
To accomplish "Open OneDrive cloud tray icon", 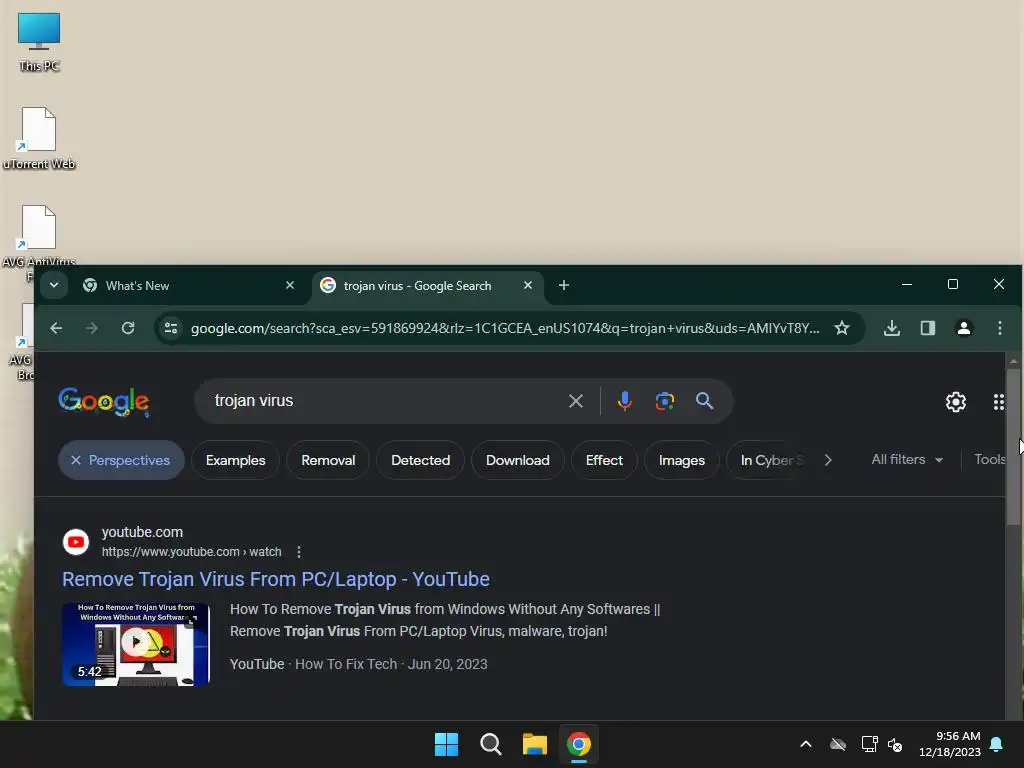I will (838, 744).
